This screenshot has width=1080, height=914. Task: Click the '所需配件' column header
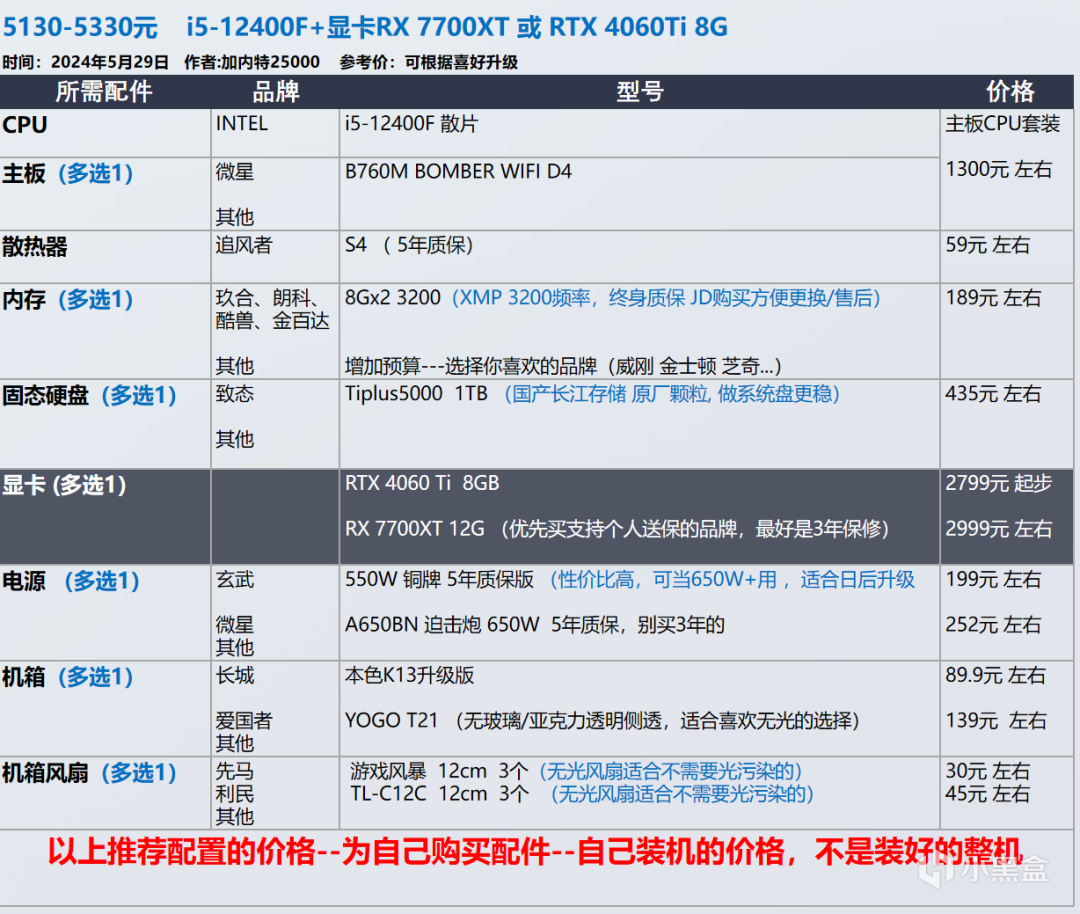[103, 92]
